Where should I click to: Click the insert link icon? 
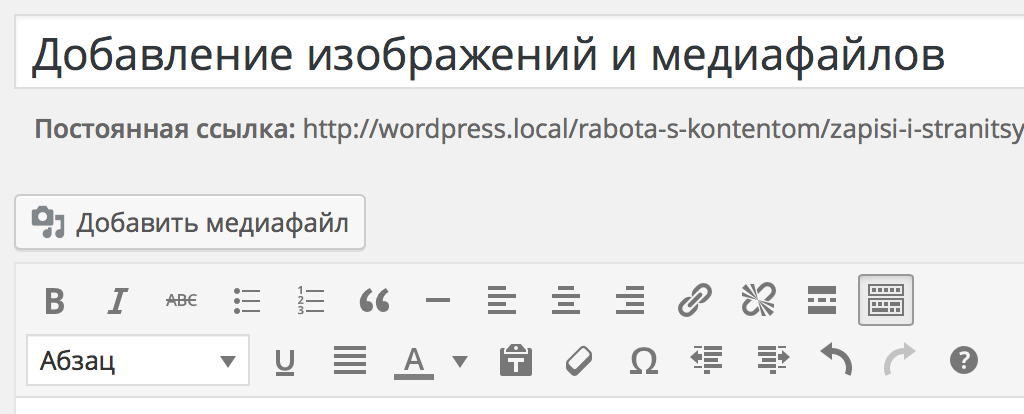(x=694, y=300)
